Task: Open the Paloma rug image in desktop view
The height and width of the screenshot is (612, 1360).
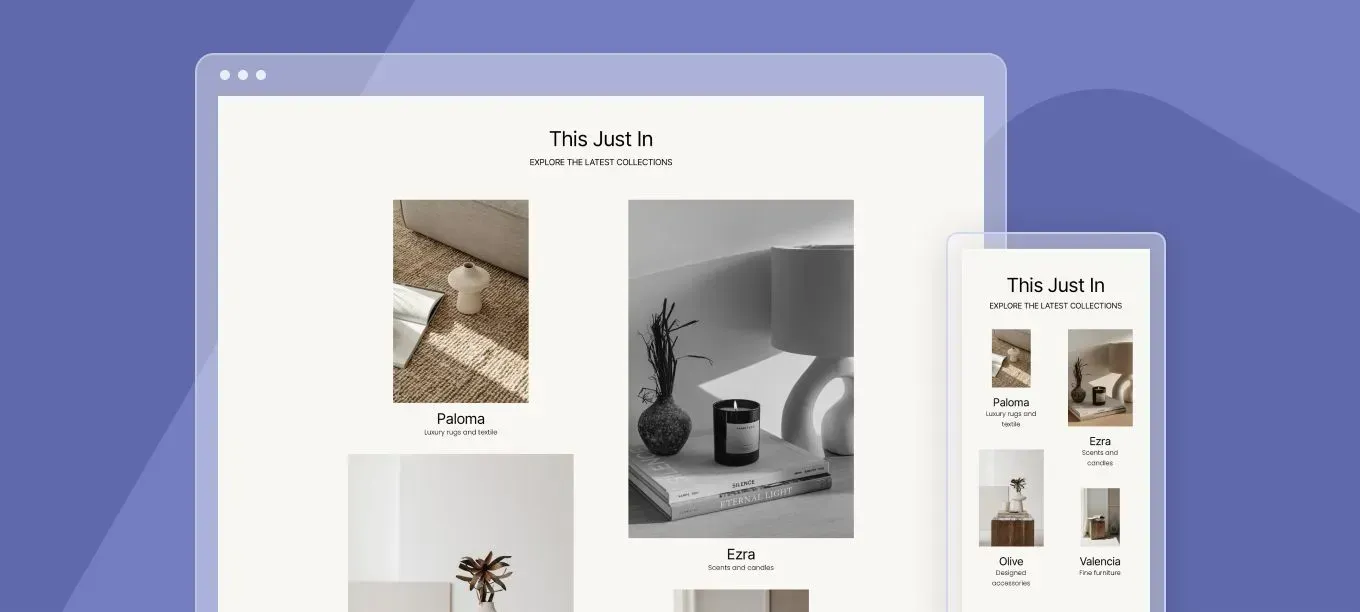Action: [460, 301]
